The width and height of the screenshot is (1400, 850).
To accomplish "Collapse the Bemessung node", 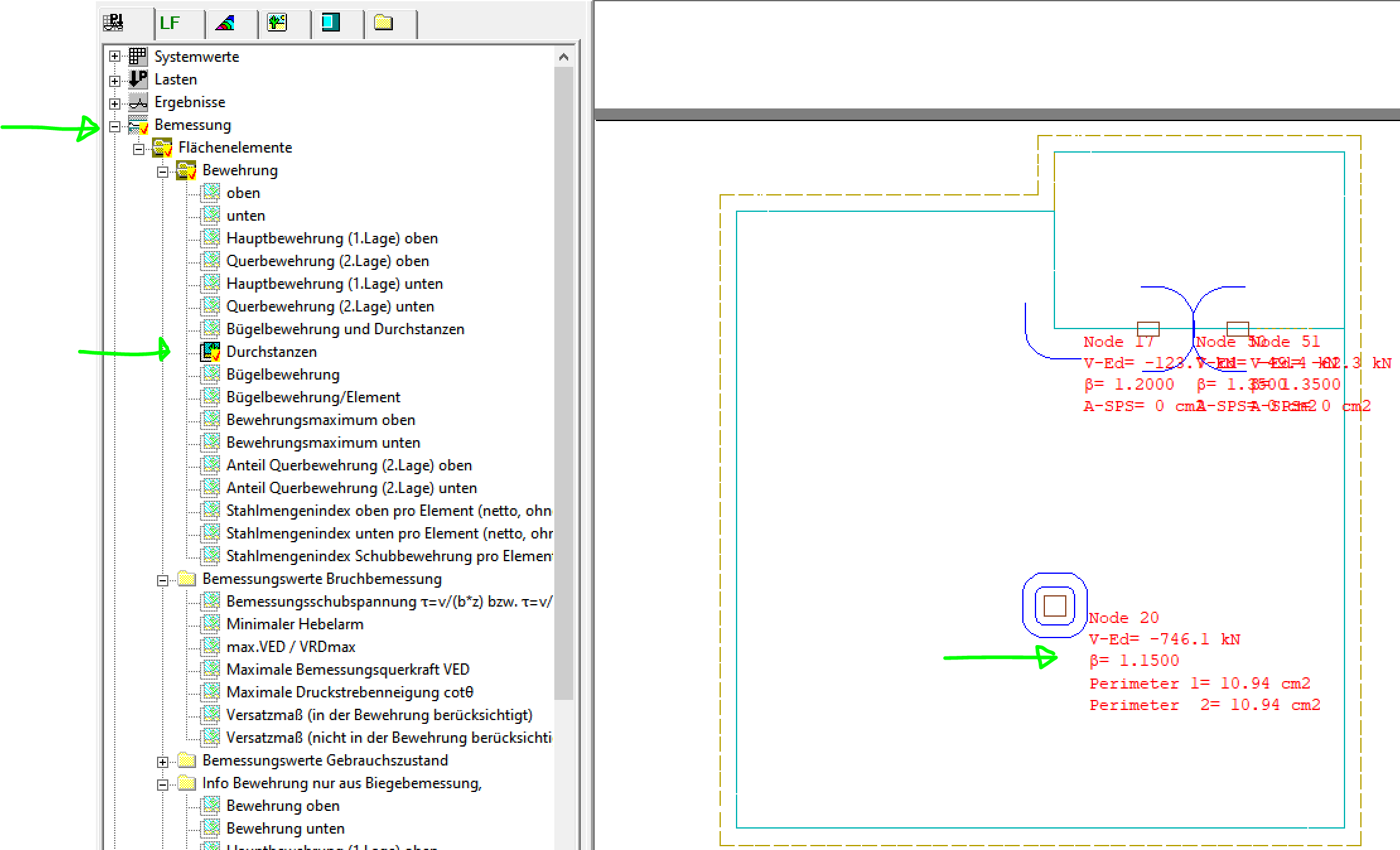I will click(x=114, y=126).
